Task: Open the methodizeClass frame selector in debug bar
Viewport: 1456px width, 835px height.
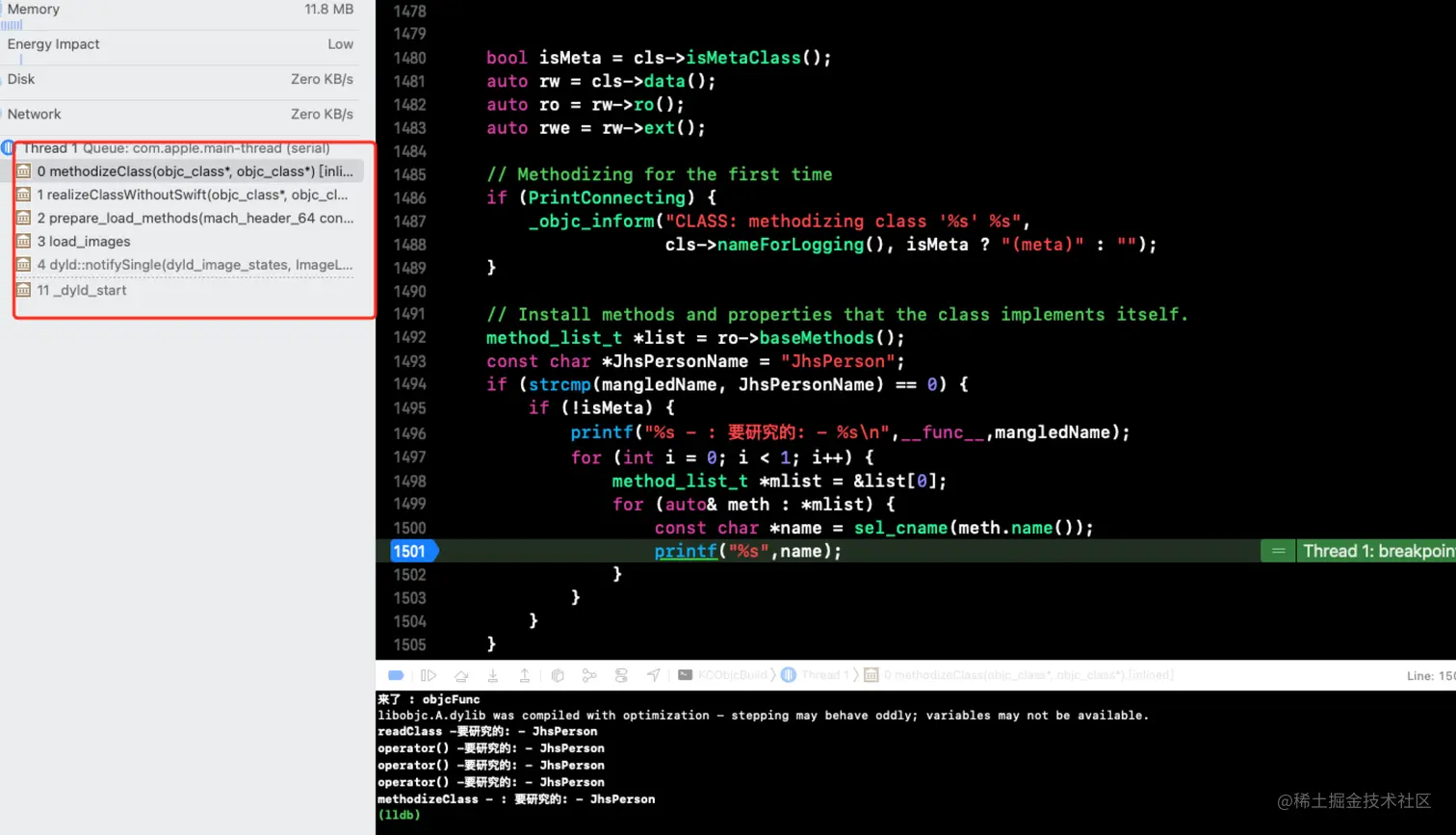Action: [1019, 675]
